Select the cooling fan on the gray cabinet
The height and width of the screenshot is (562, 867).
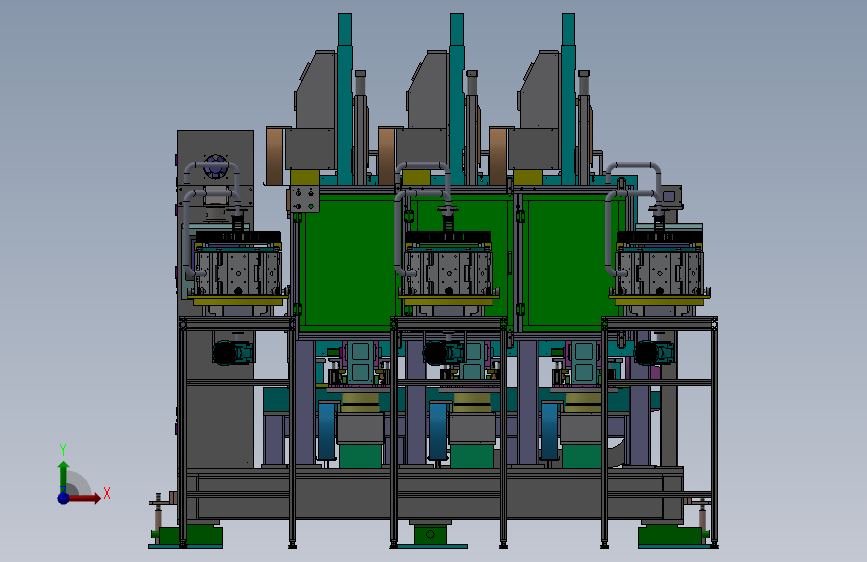[216, 166]
